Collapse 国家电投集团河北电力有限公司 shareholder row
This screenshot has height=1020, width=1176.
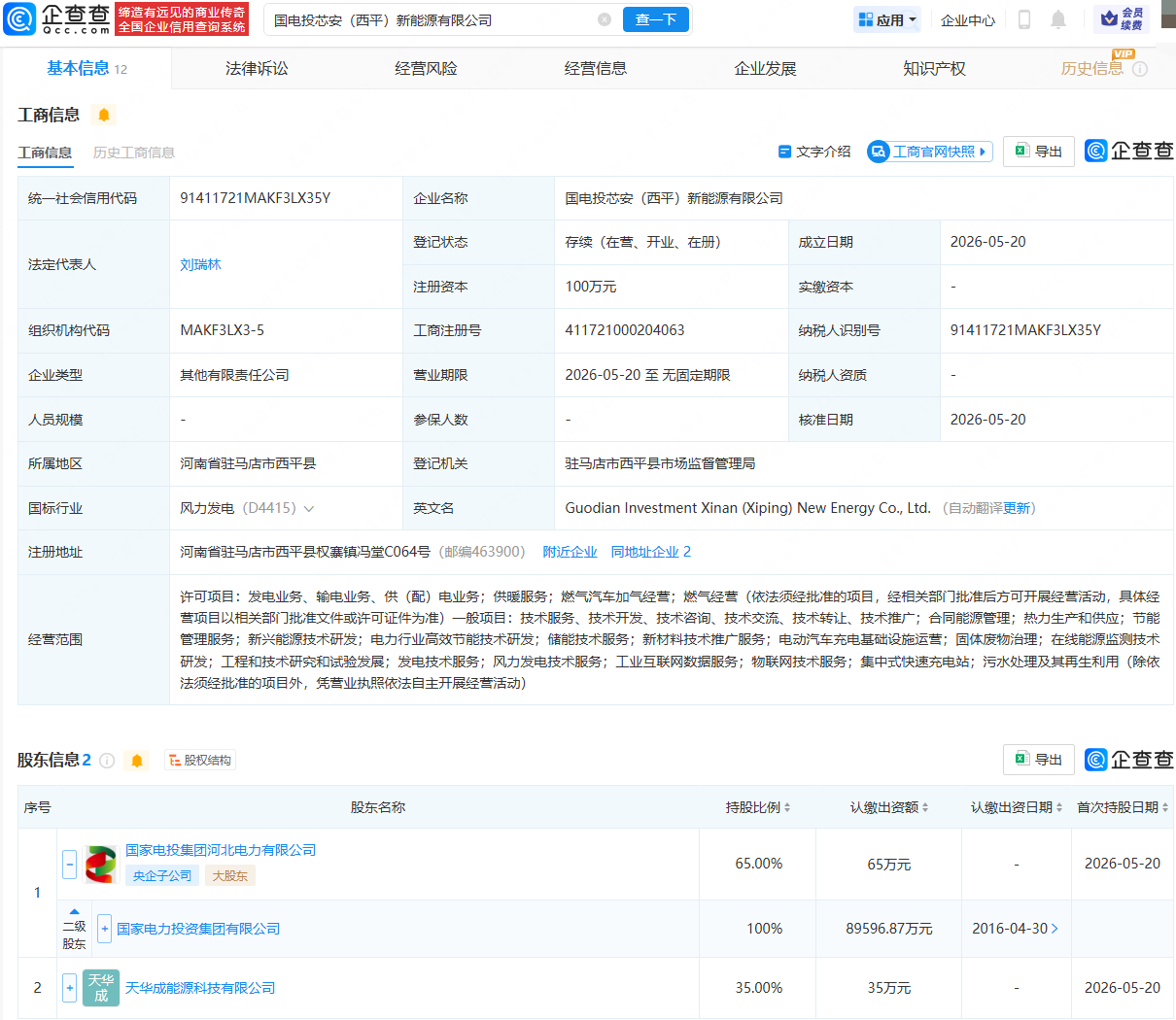pyautogui.click(x=70, y=864)
